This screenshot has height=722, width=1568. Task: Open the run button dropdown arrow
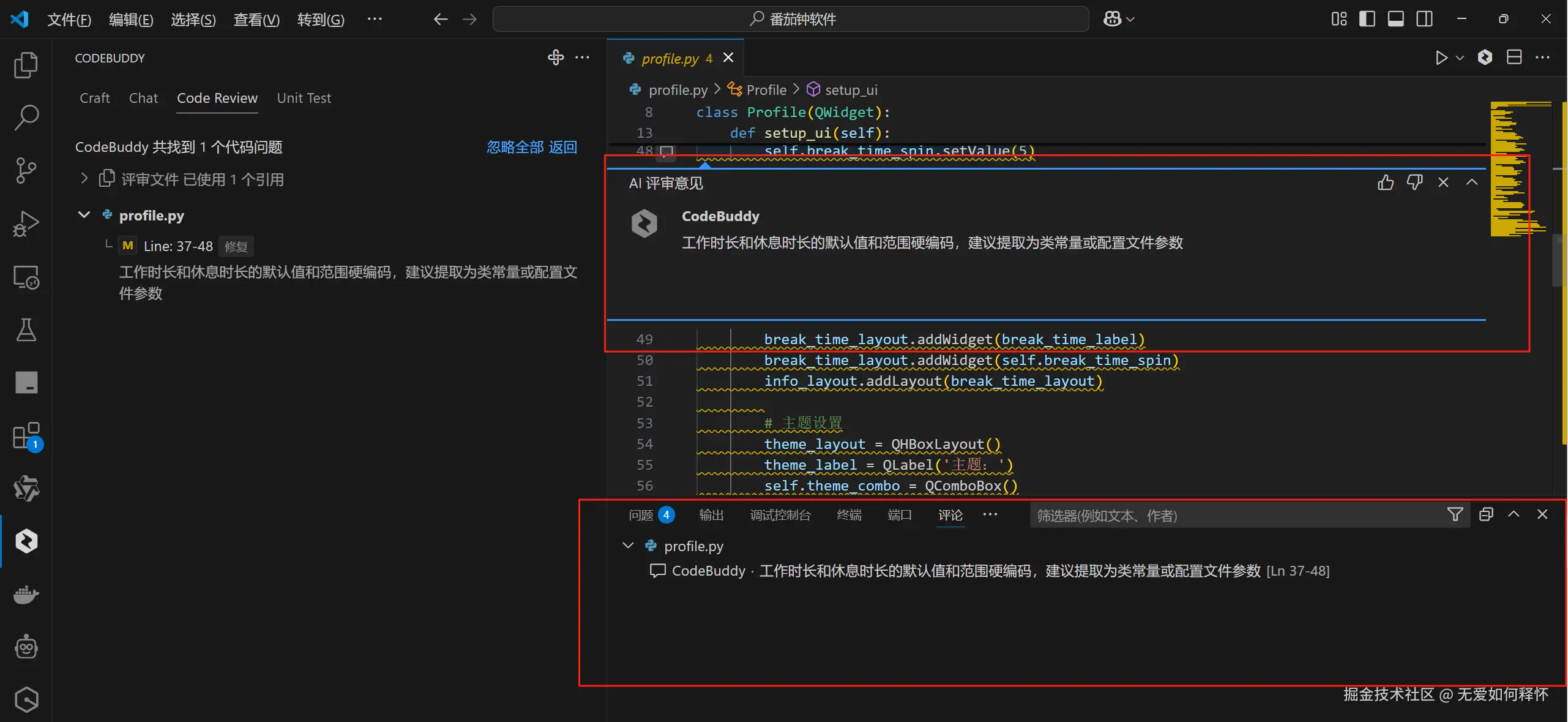(x=1460, y=58)
